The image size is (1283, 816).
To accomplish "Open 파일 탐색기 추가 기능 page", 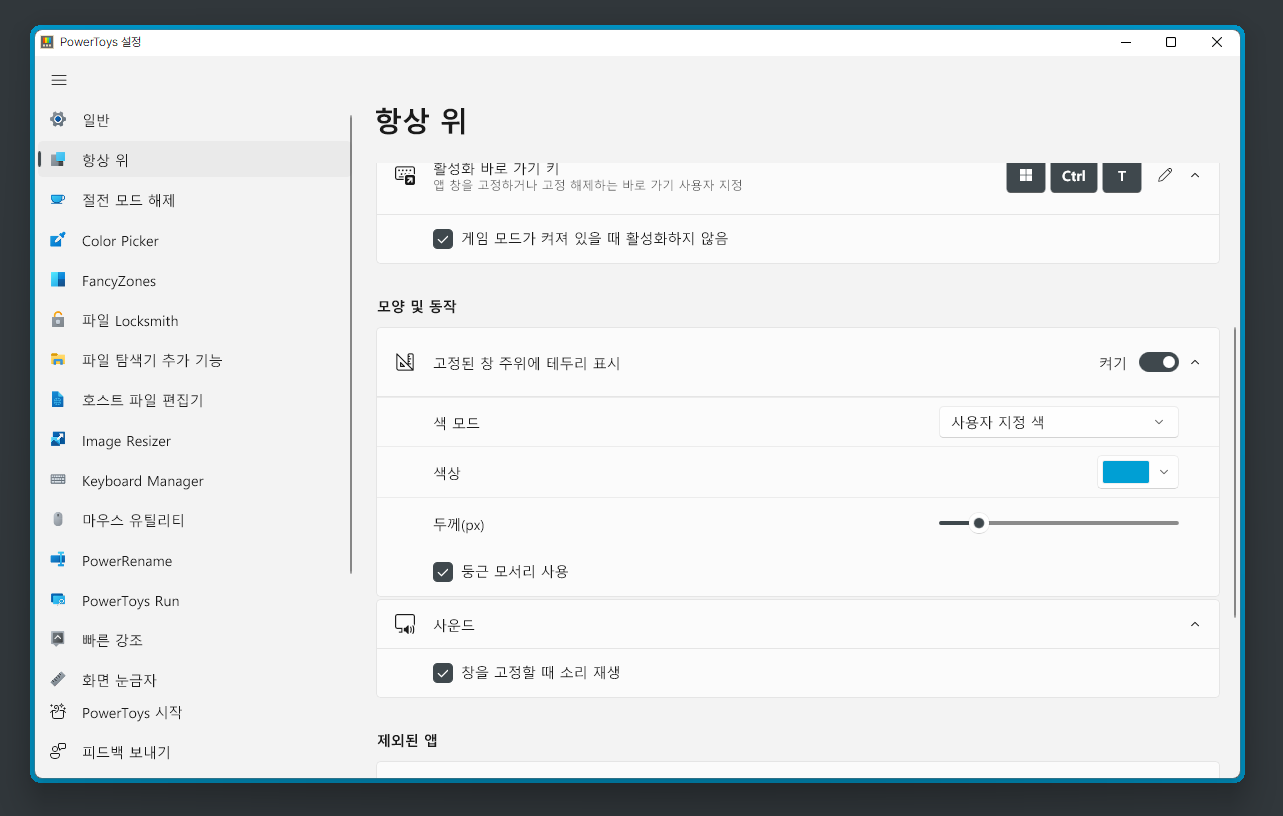I will (x=193, y=360).
